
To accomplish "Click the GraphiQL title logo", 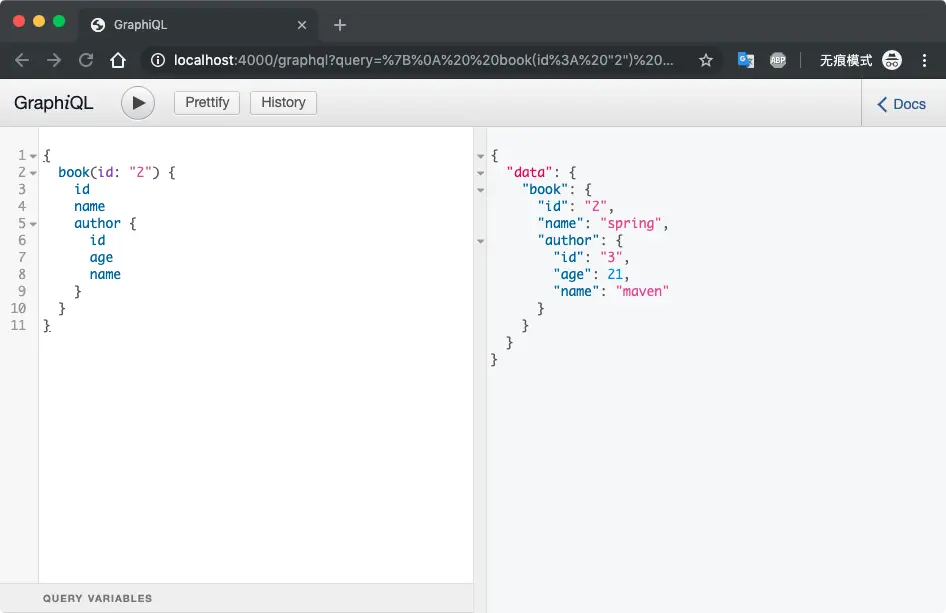I will pyautogui.click(x=54, y=103).
